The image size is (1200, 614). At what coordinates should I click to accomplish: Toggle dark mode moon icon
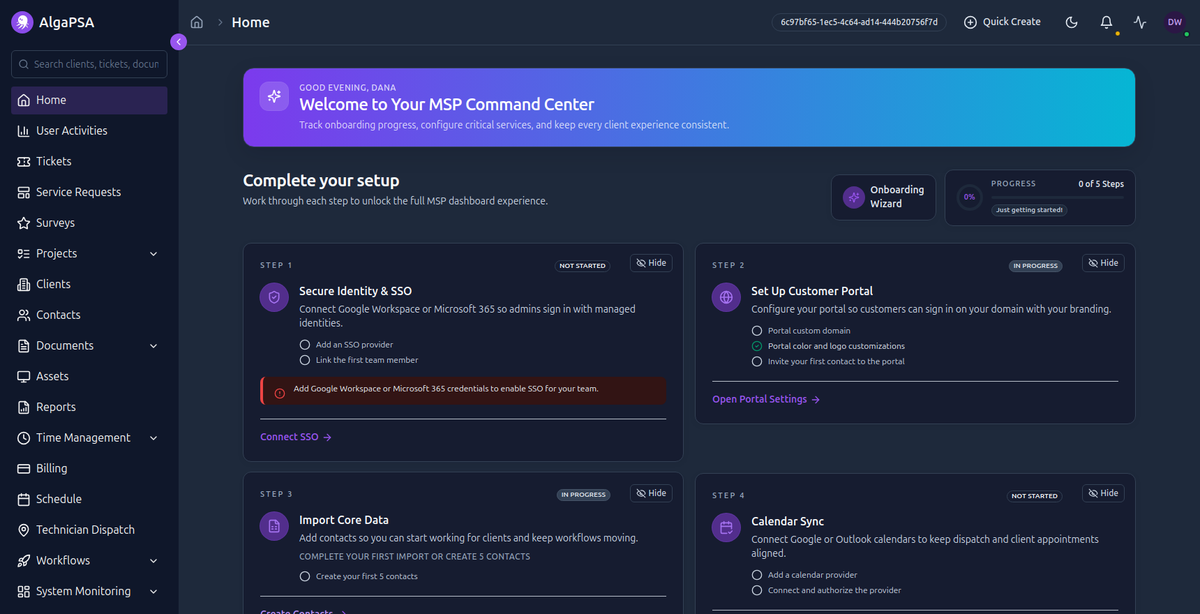[x=1072, y=22]
